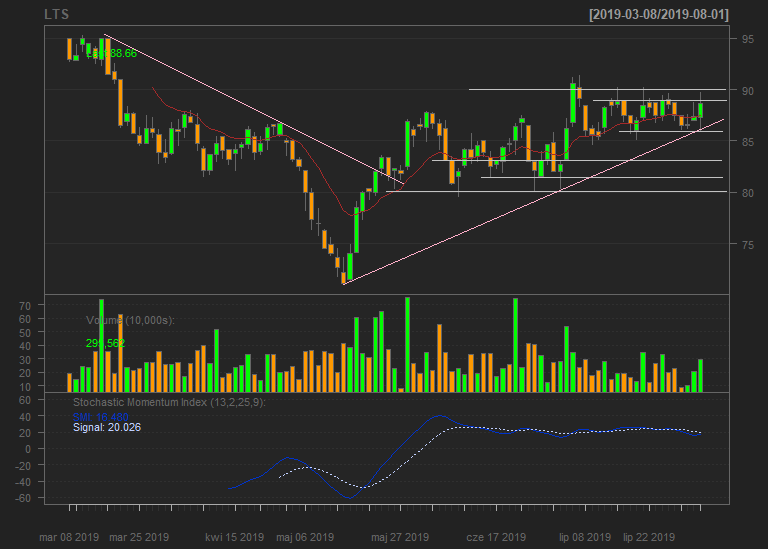Click the LTS ticker title

56,15
